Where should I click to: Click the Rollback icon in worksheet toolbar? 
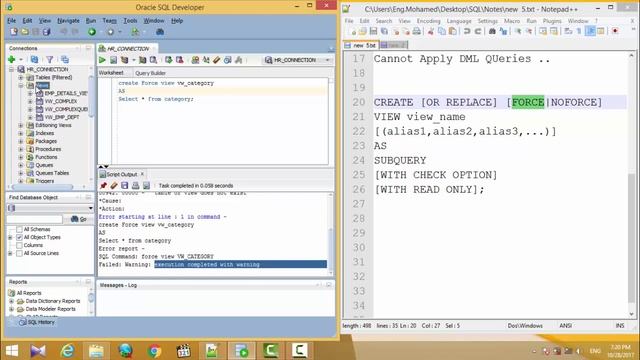coord(180,60)
